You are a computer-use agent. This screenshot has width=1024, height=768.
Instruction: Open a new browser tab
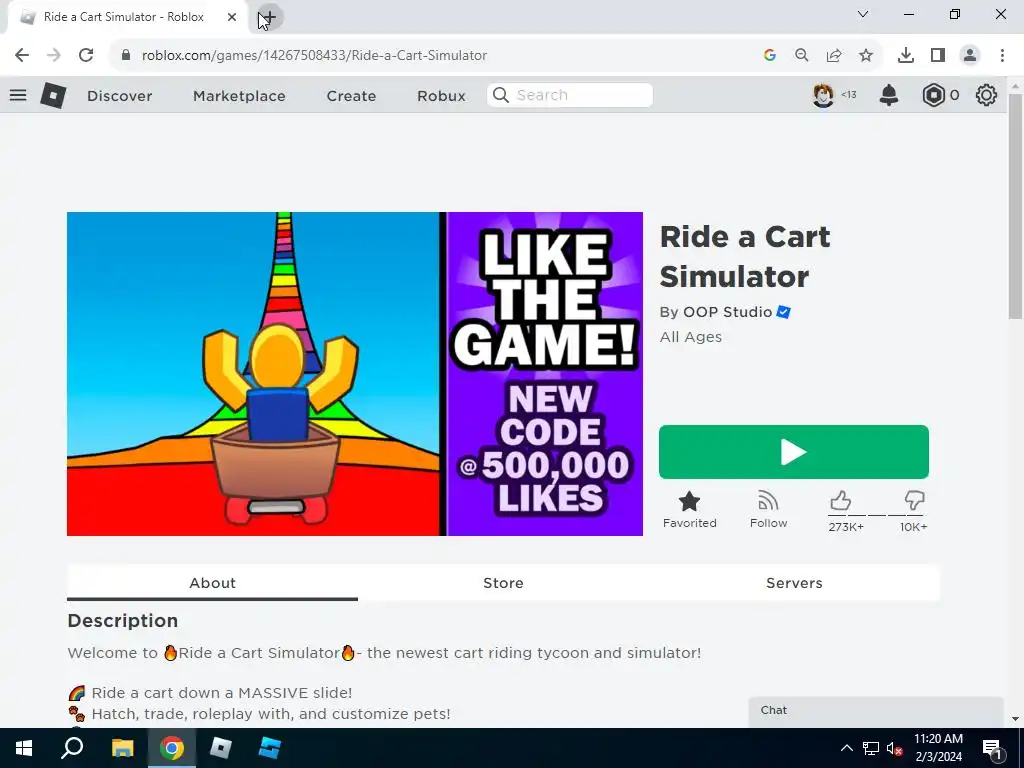tap(269, 18)
